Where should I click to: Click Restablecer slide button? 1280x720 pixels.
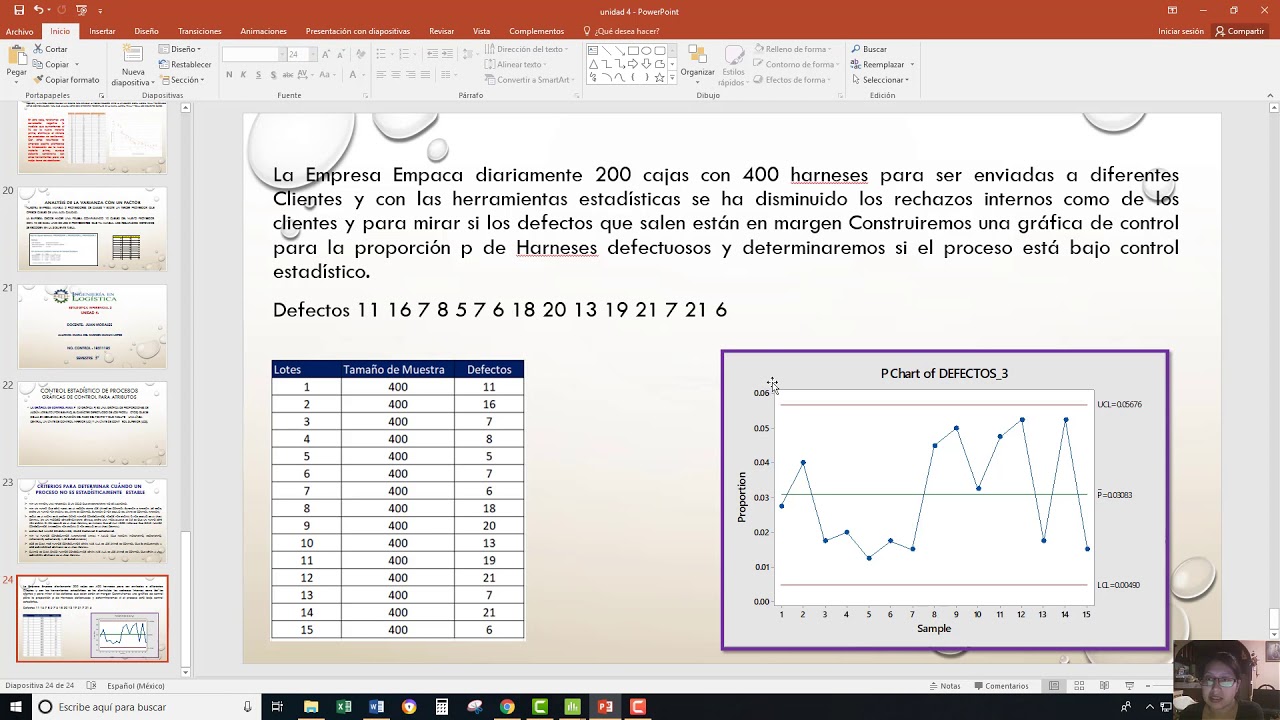[185, 64]
